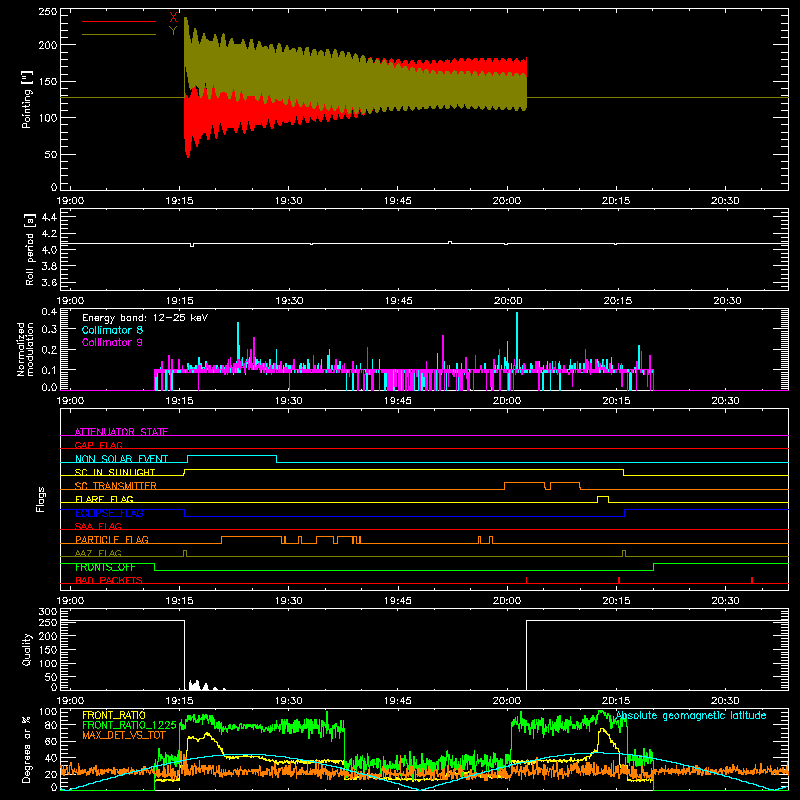The width and height of the screenshot is (800, 800).
Task: Click the FLARE_FLAG label
Action: point(104,499)
